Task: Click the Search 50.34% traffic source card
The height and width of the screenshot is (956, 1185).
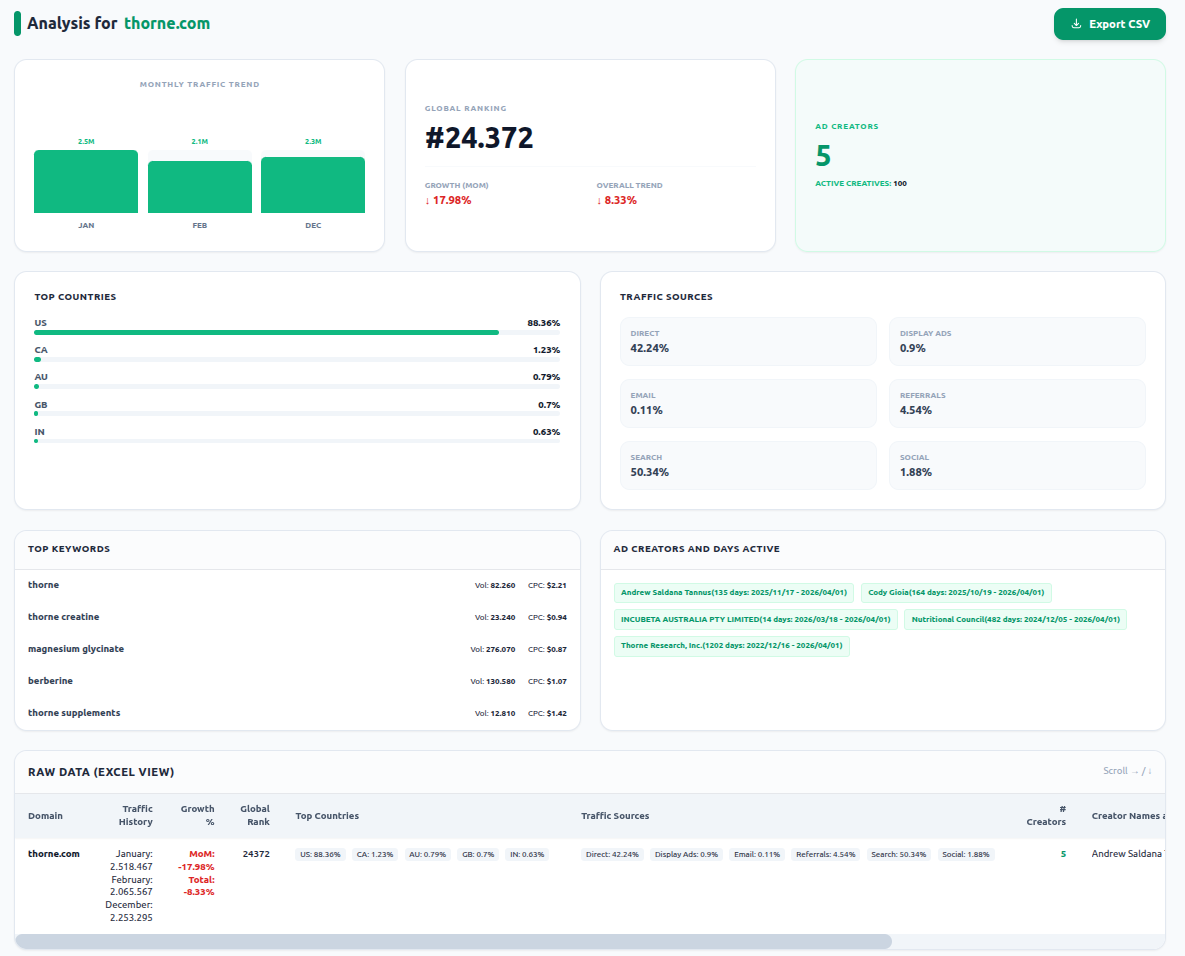Action: point(748,466)
